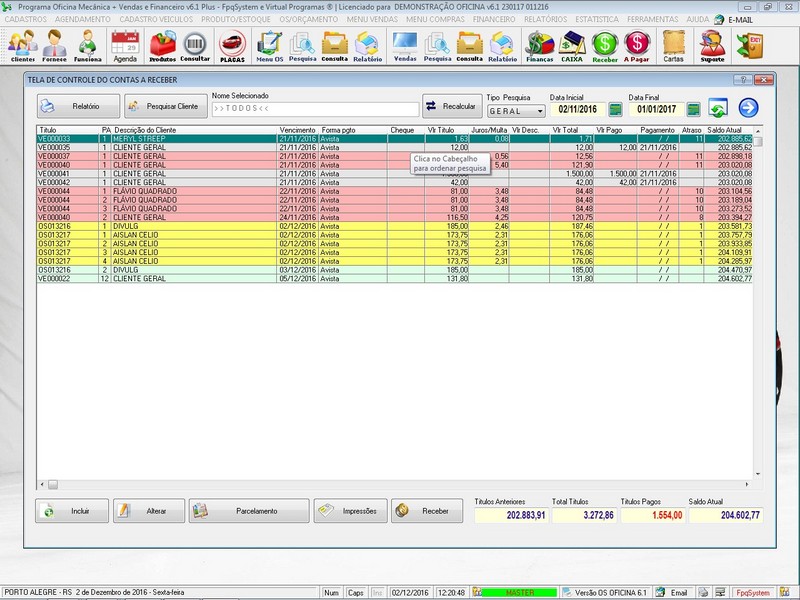Select title VE000022 in the table
This screenshot has width=800, height=600.
pos(54,279)
